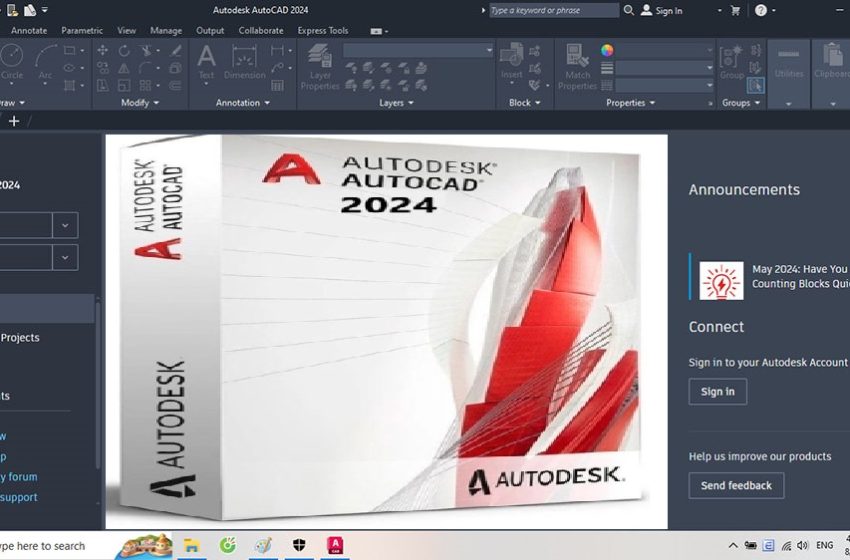This screenshot has height=560, width=850.
Task: Open the layer name dropdown list
Action: [418, 50]
